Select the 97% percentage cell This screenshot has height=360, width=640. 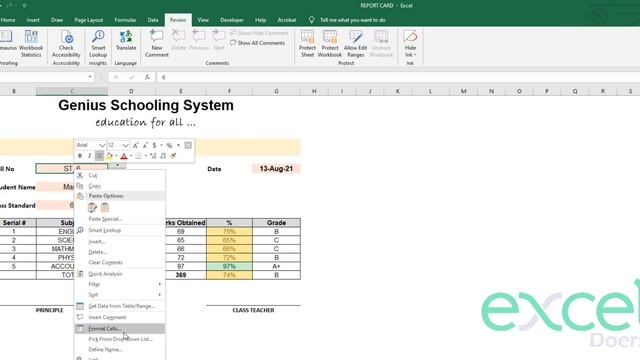click(229, 266)
